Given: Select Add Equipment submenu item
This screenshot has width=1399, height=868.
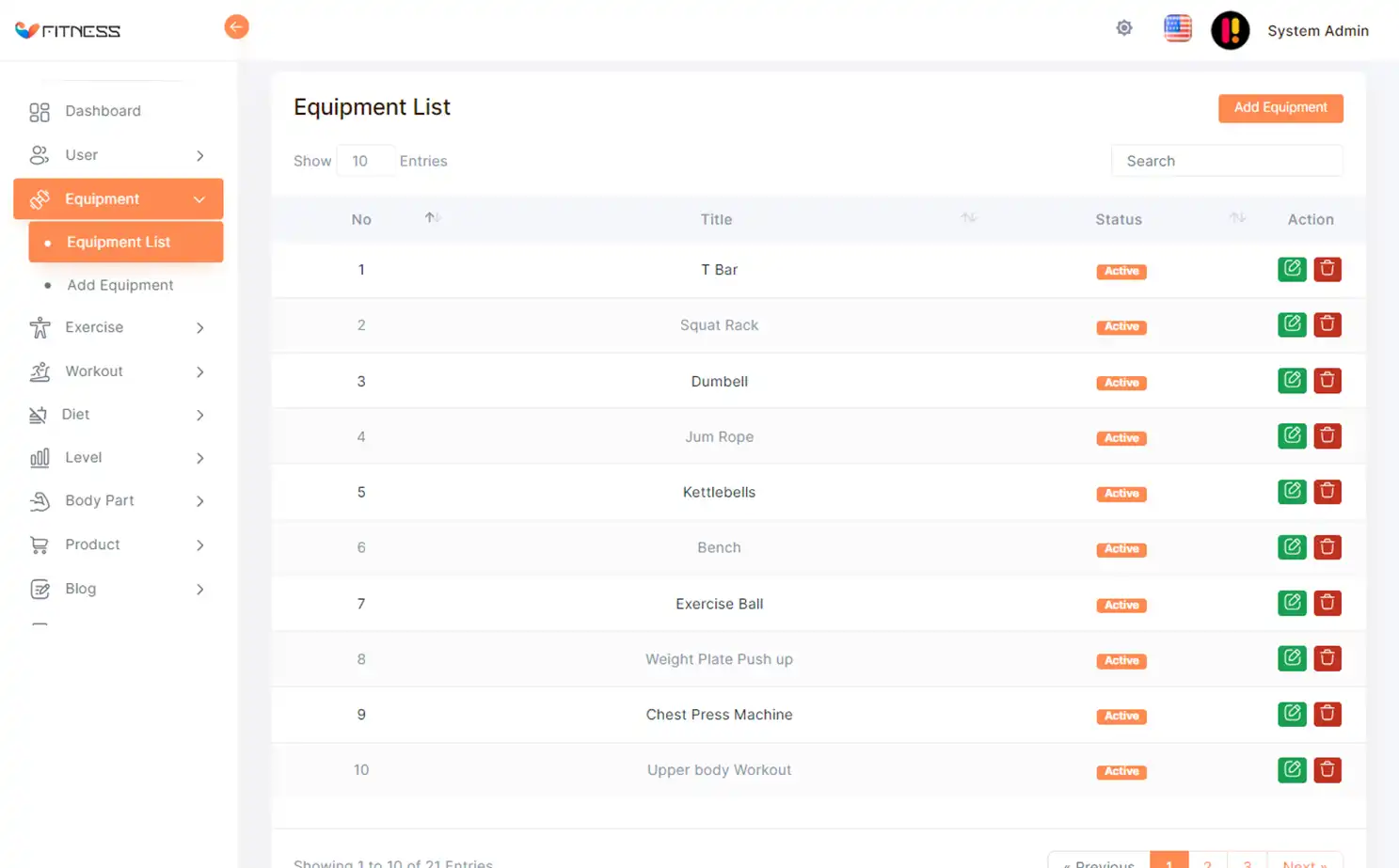Looking at the screenshot, I should [x=119, y=285].
